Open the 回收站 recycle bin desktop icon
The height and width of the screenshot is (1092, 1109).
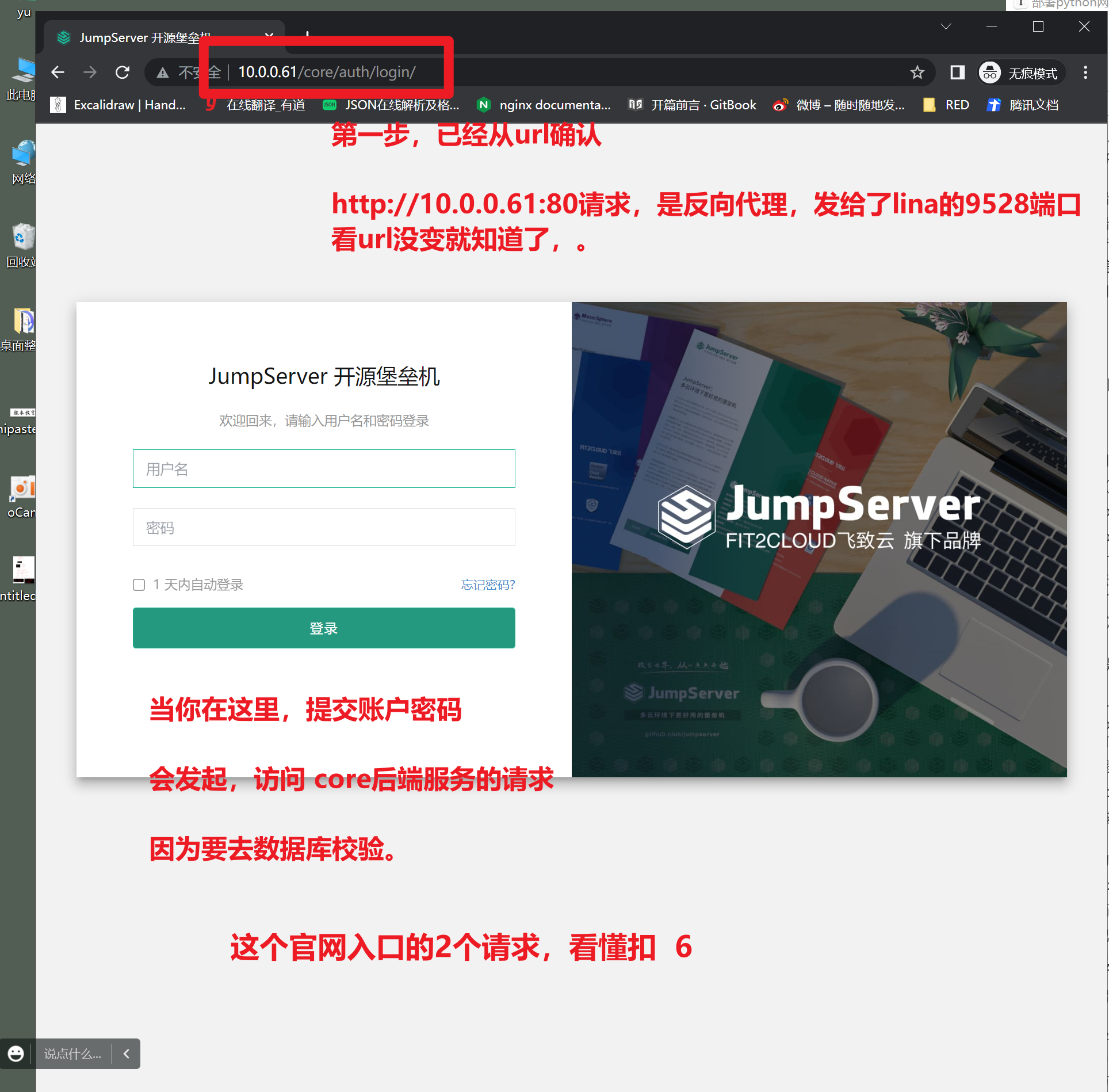[22, 246]
